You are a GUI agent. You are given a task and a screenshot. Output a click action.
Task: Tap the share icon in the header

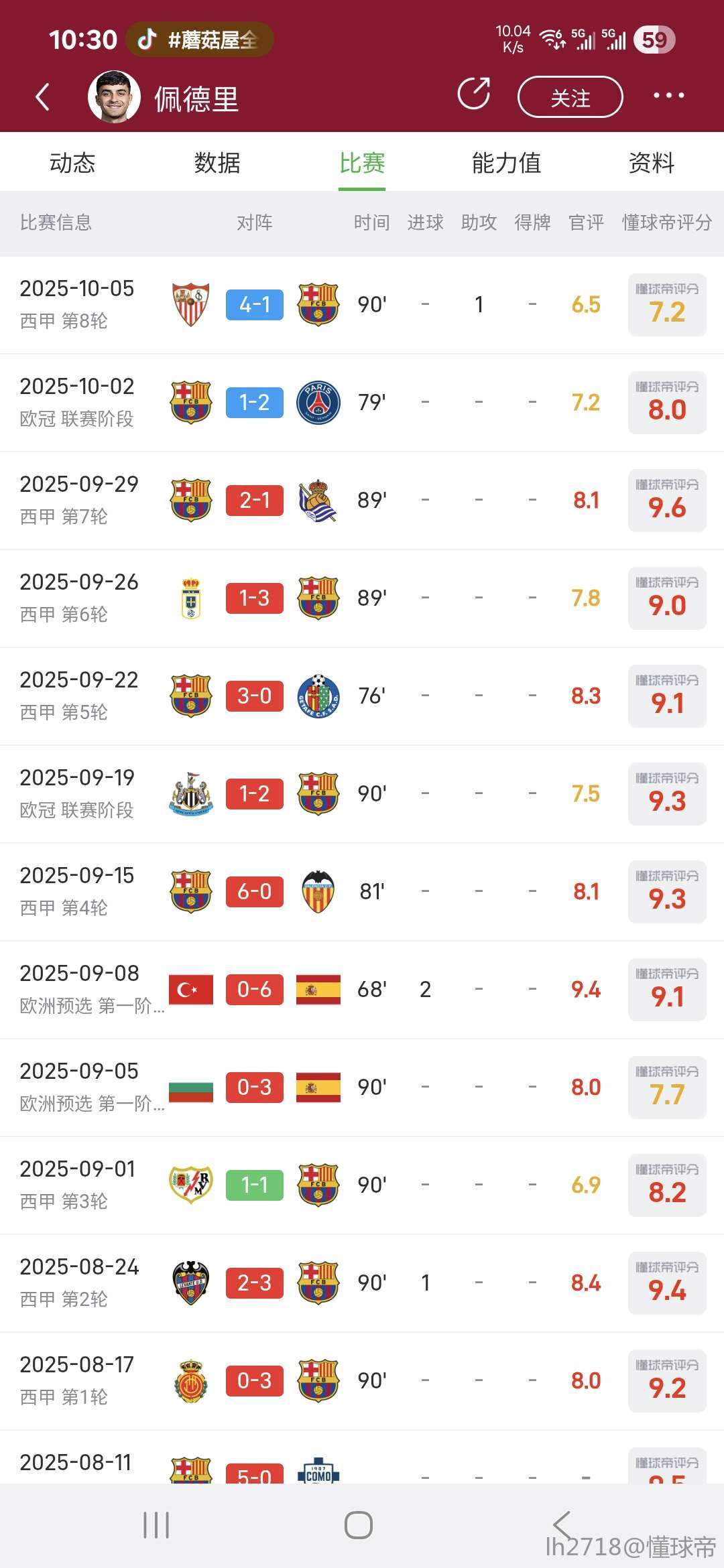point(474,94)
